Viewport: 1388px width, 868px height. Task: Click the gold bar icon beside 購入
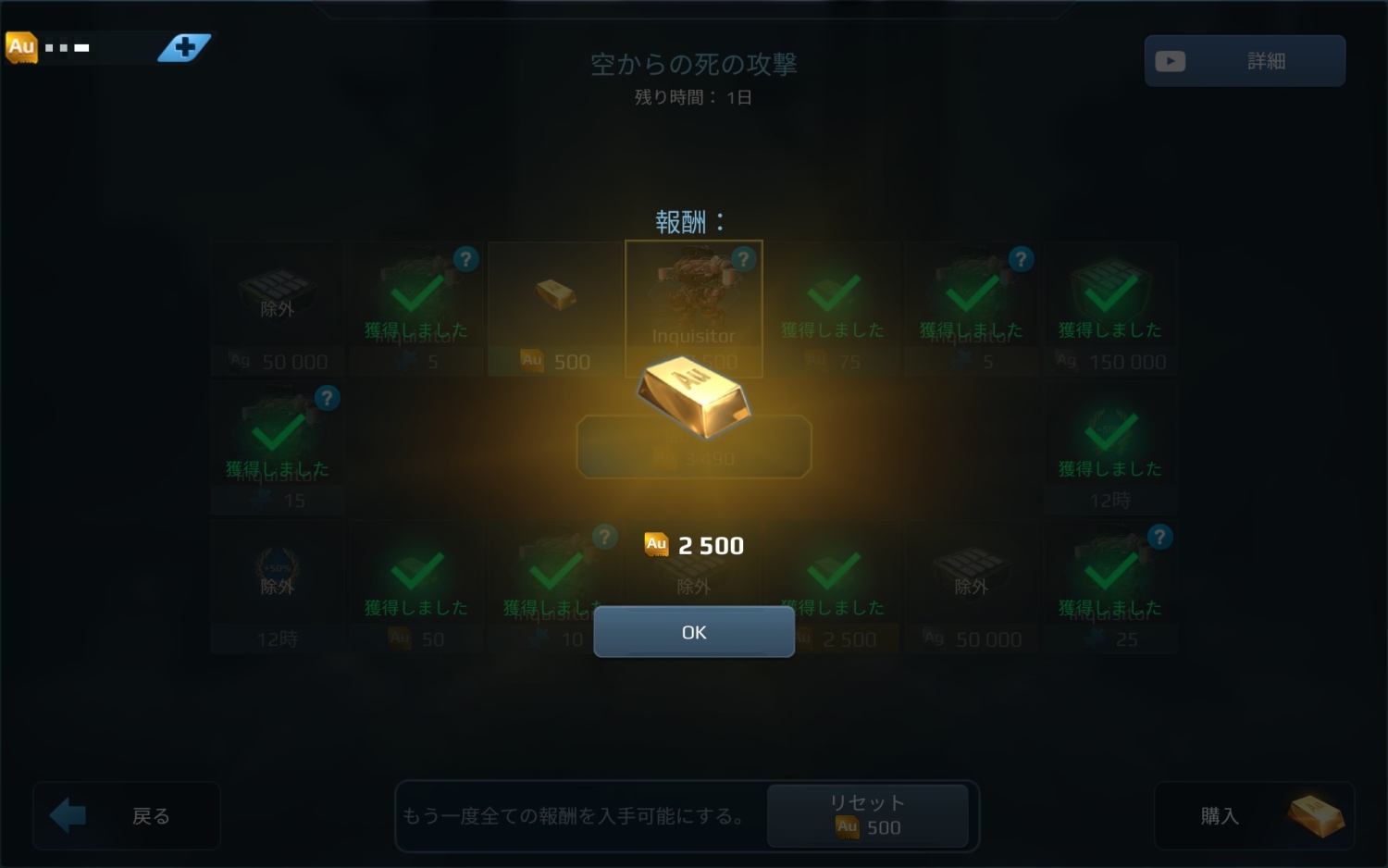click(x=1315, y=815)
